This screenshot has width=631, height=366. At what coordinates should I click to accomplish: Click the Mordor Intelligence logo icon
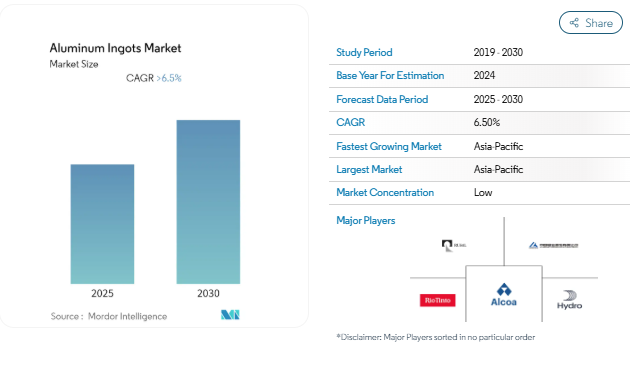point(230,314)
